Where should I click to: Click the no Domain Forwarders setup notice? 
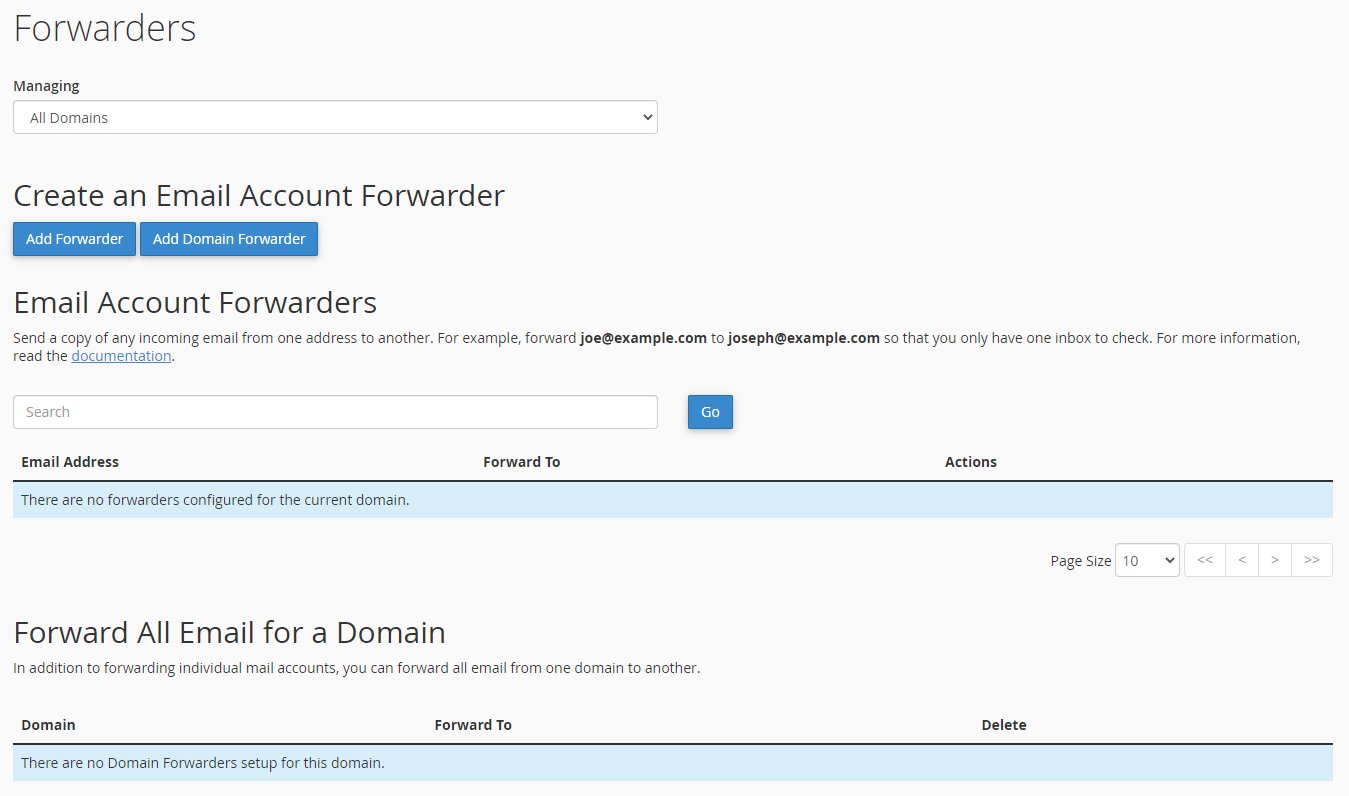(x=203, y=763)
